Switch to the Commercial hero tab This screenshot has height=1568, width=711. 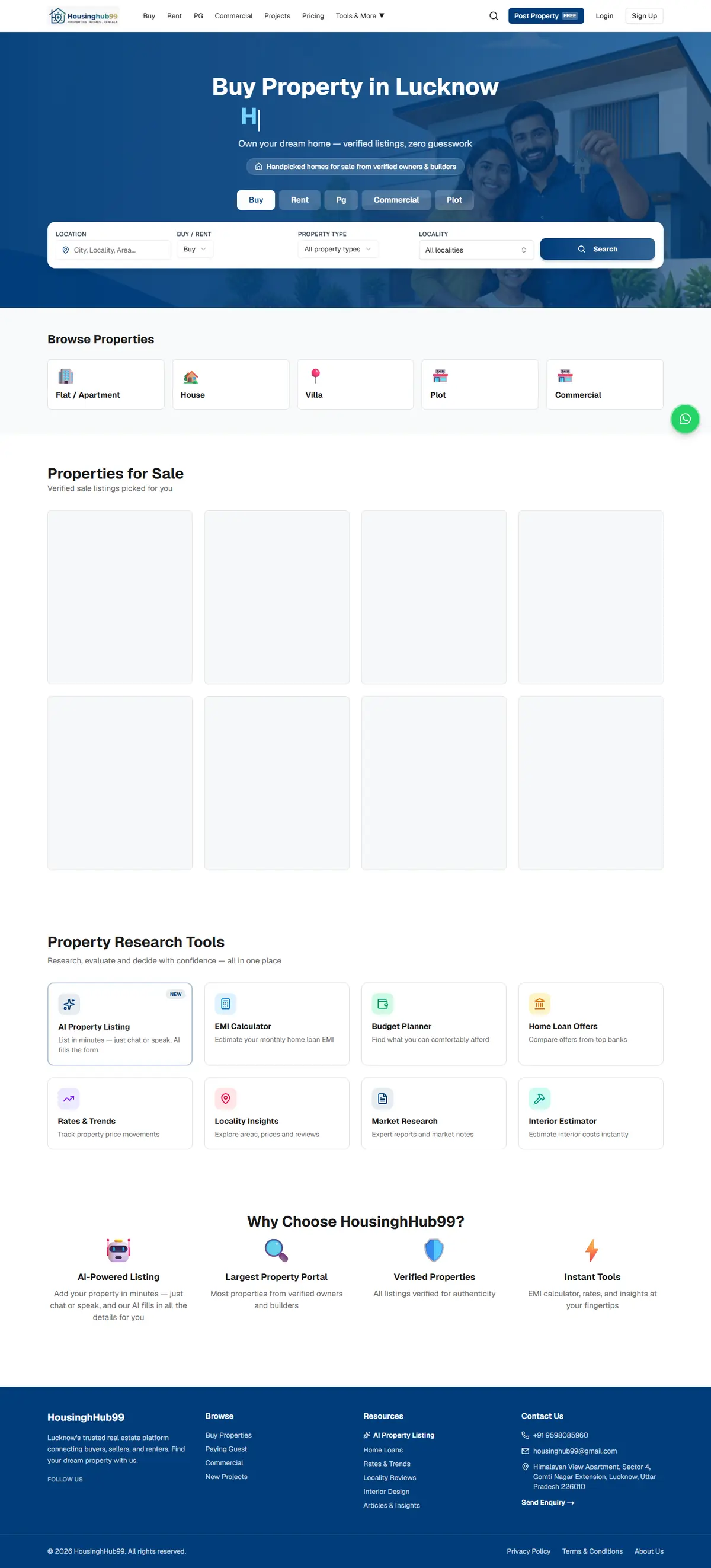[x=396, y=200]
